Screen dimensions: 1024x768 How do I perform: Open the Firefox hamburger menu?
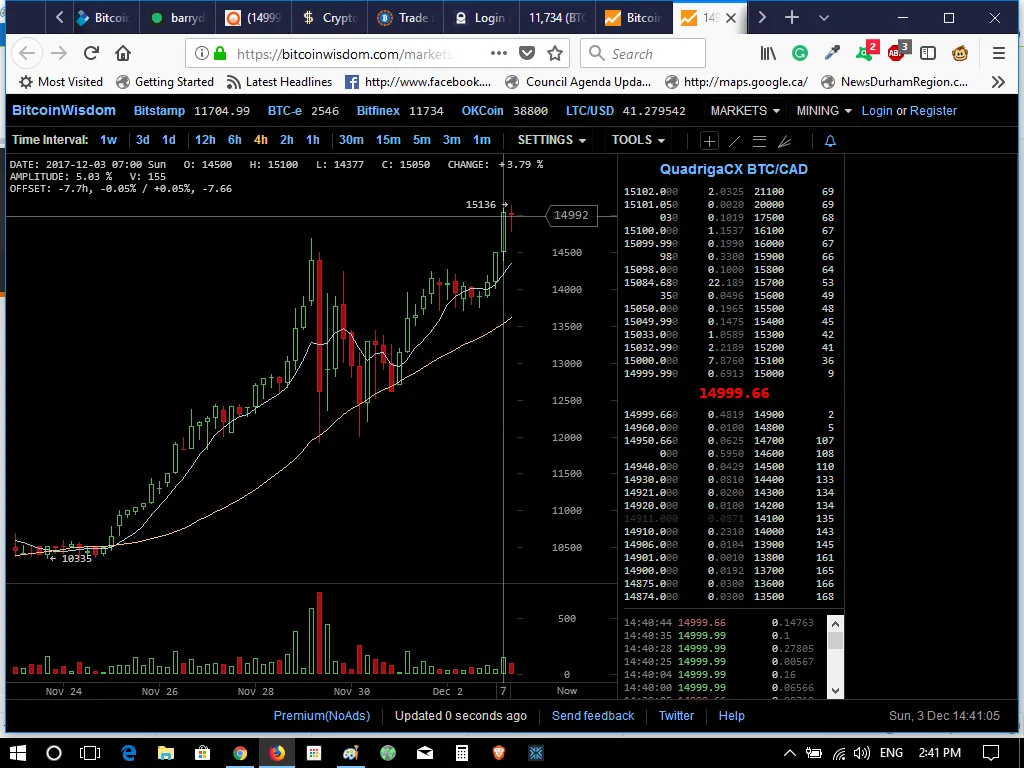[x=999, y=53]
